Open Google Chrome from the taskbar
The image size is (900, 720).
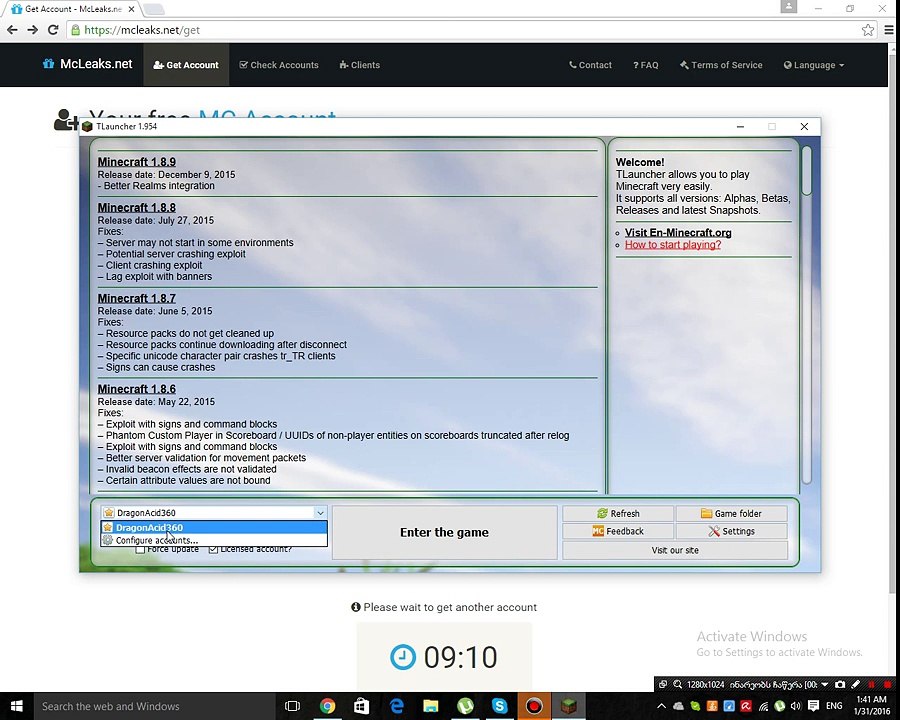327,706
